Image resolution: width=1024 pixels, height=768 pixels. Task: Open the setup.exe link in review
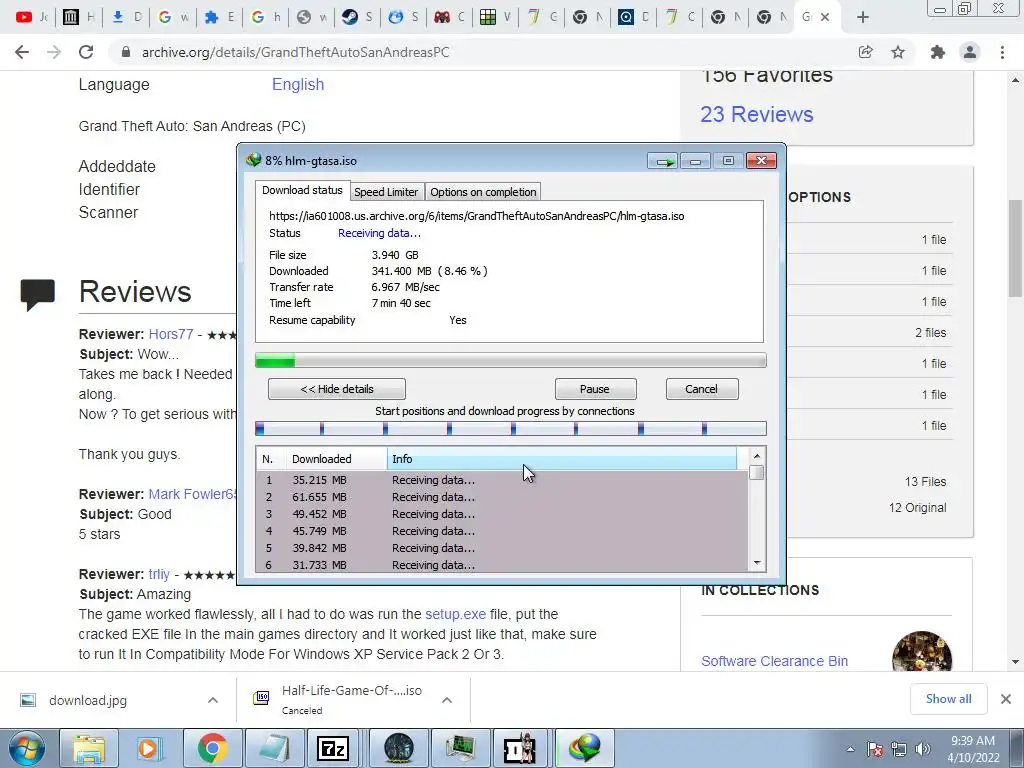pyautogui.click(x=456, y=615)
